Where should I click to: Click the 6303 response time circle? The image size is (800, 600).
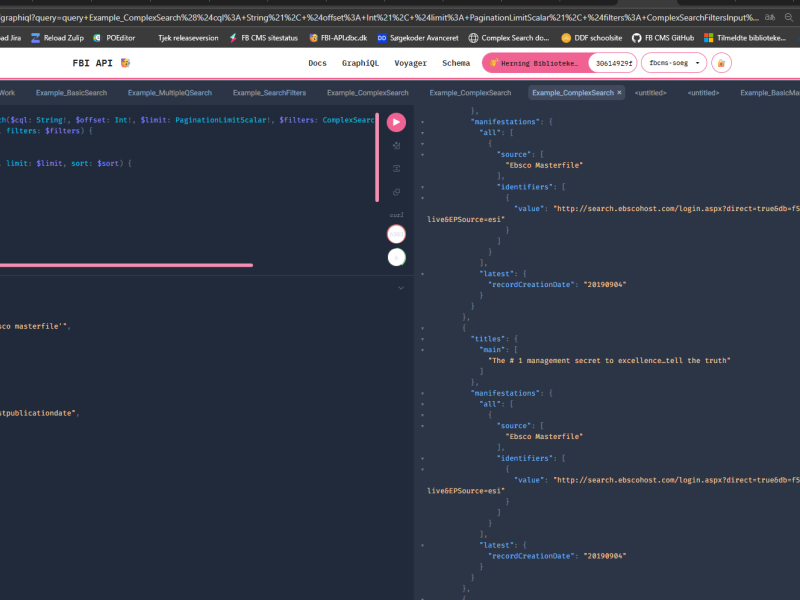[x=396, y=234]
